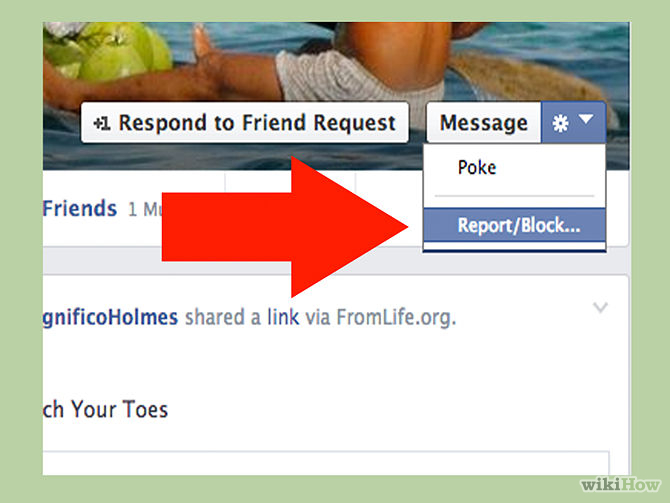Choose Report/Block... in the dropdown menu
Screen dimensions: 670x503
tap(517, 225)
